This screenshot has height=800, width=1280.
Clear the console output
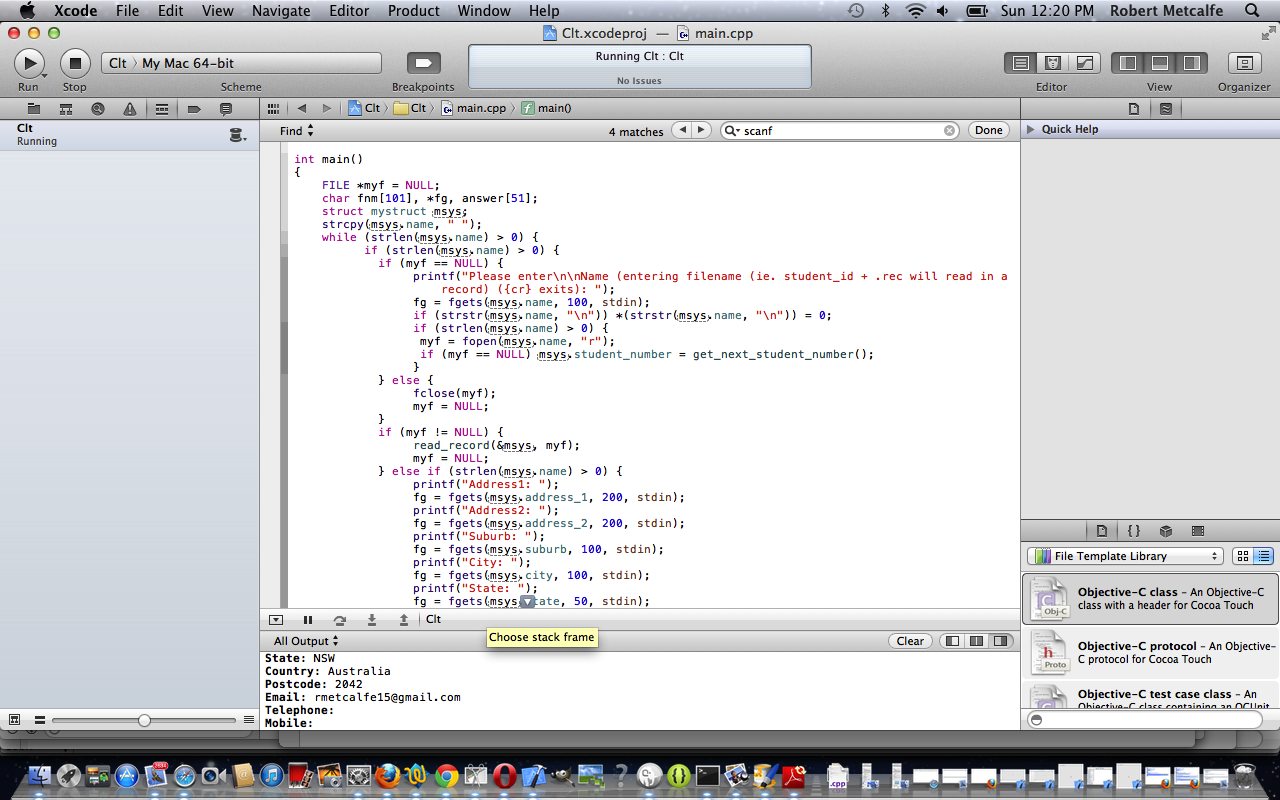910,641
